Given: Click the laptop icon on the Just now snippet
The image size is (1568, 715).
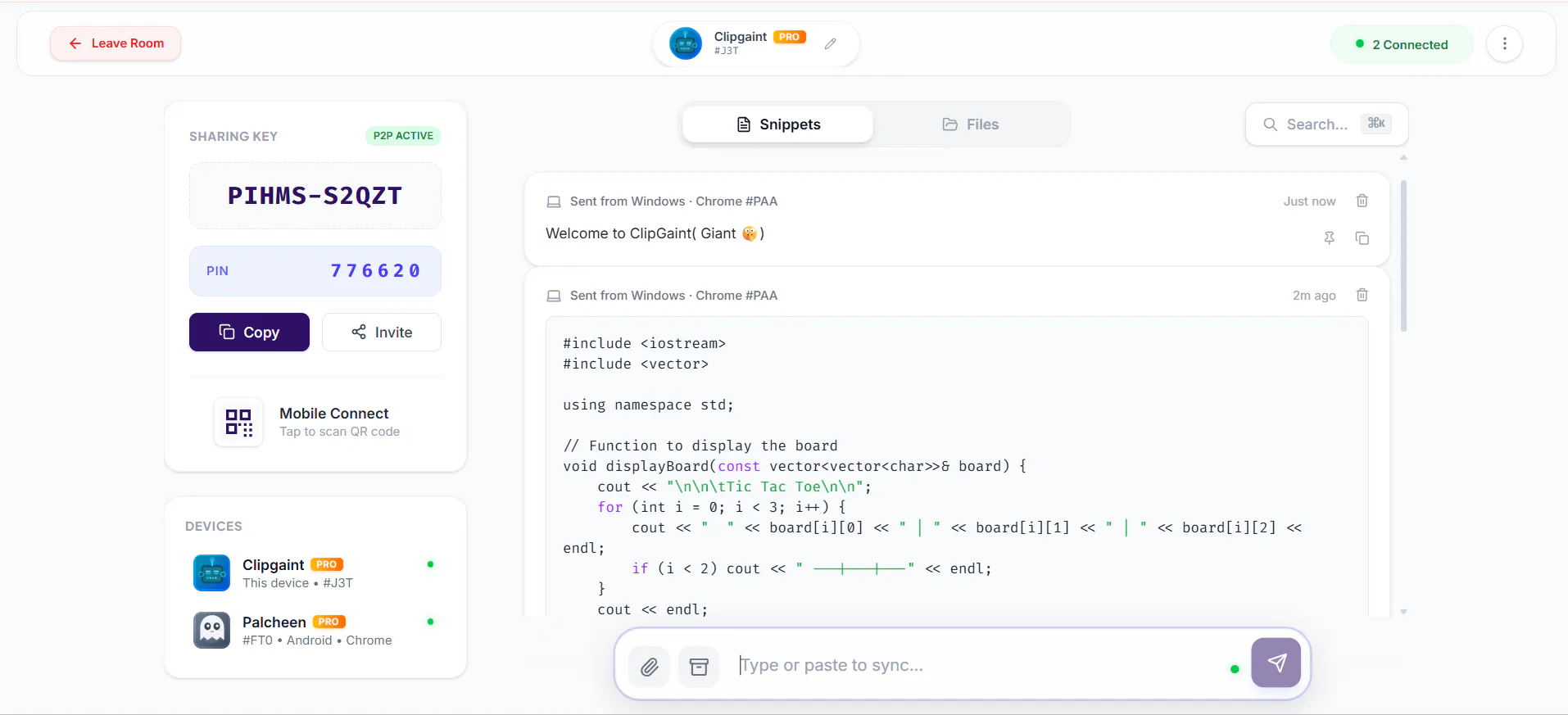Looking at the screenshot, I should coord(554,201).
